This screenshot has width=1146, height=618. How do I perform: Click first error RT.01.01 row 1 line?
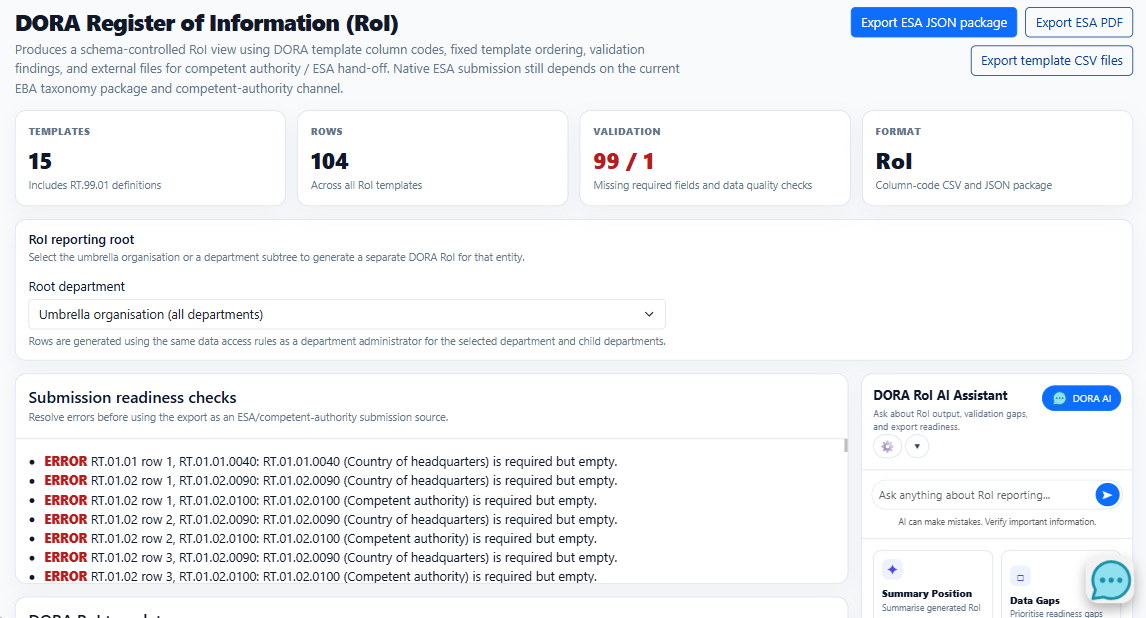pos(330,462)
